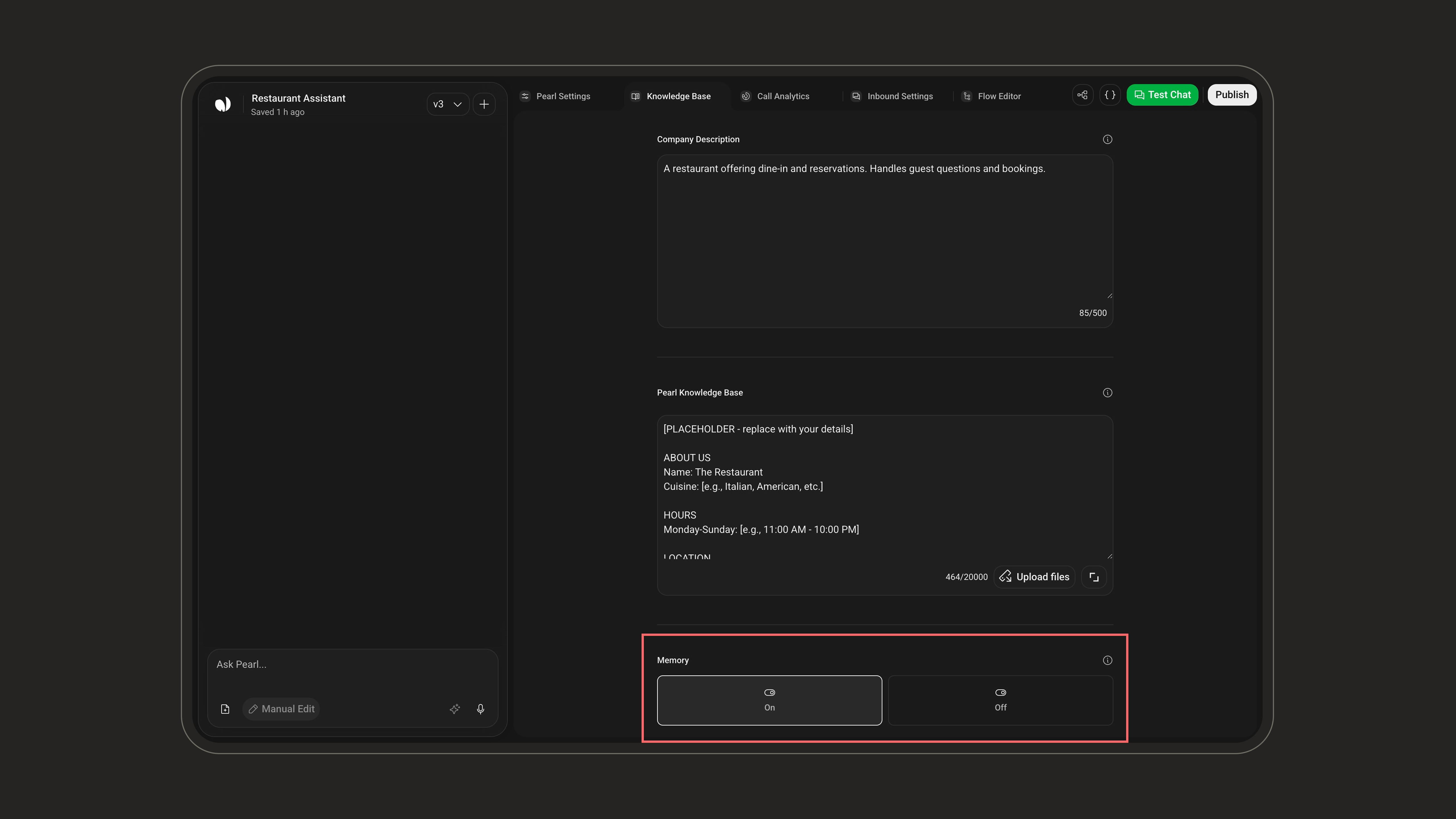Click the Call Analytics chart icon

pyautogui.click(x=746, y=96)
